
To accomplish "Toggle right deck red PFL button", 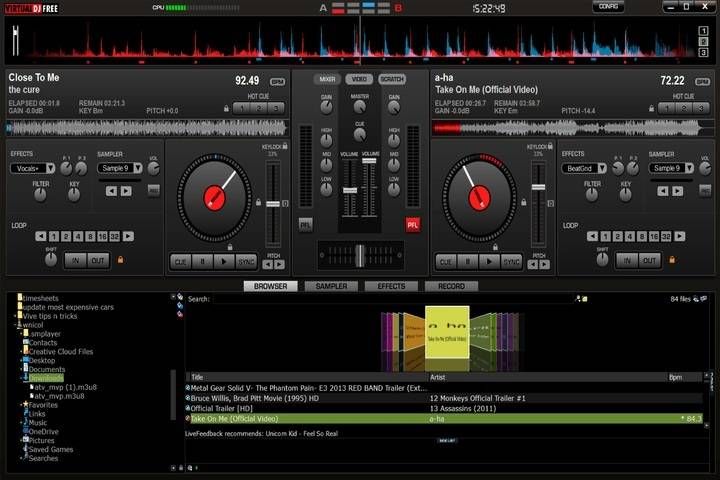I will [x=412, y=225].
